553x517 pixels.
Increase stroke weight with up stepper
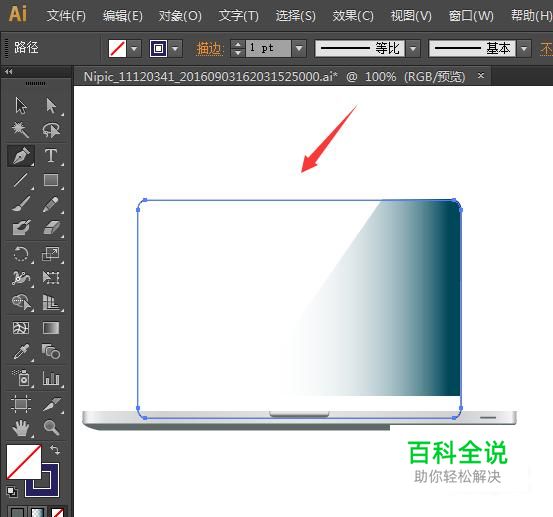238,44
